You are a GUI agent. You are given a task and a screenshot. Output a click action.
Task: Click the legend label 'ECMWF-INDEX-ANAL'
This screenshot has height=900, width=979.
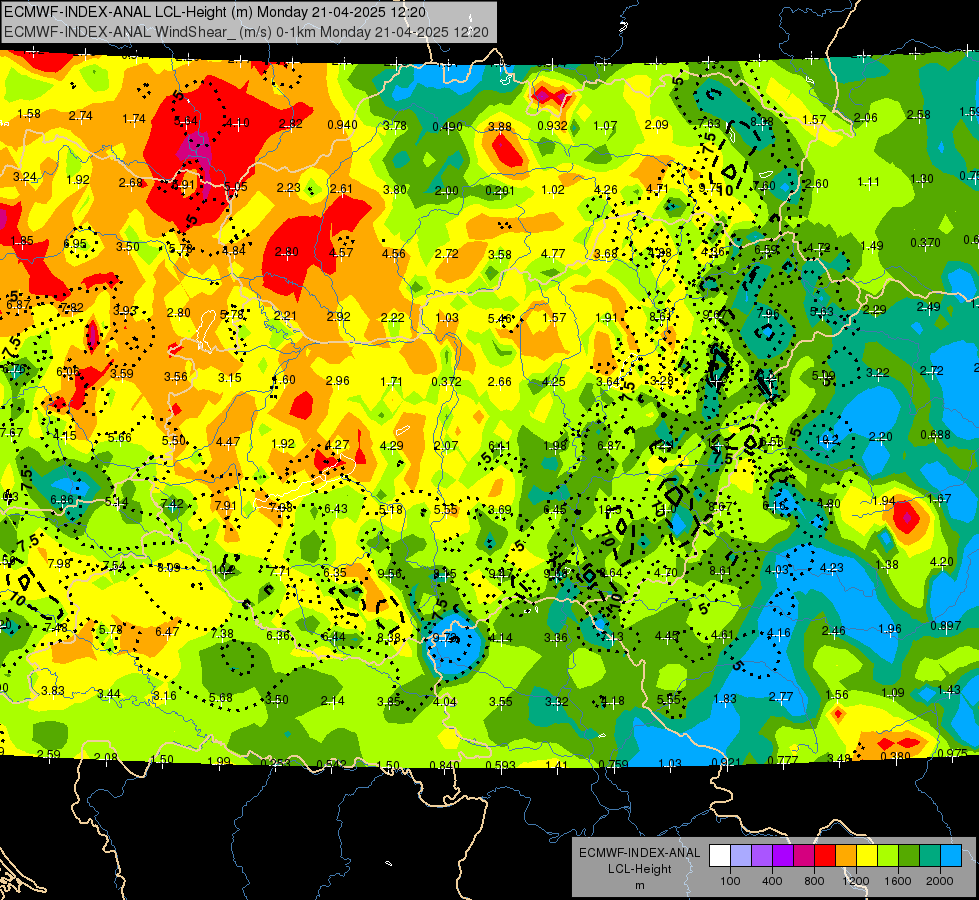639,853
